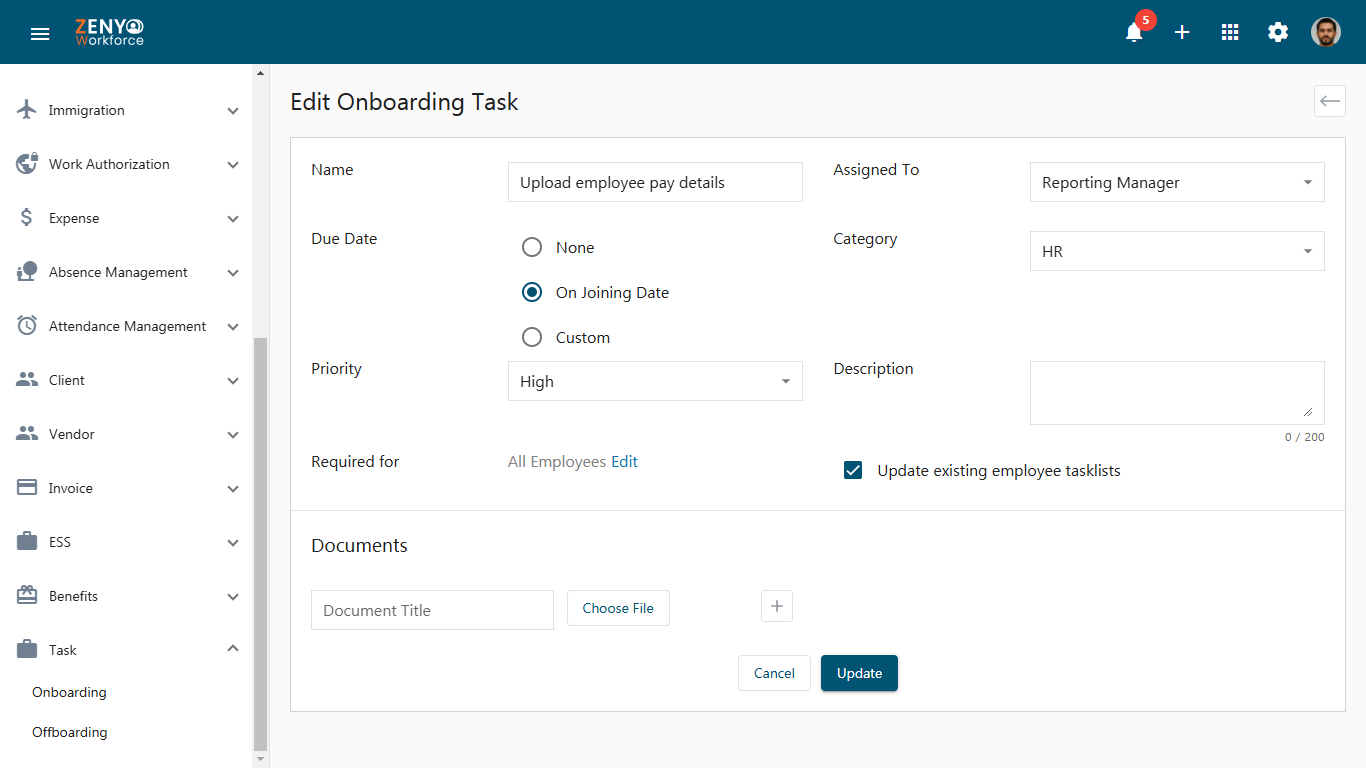Click the Benefits gift icon

pyautogui.click(x=27, y=596)
